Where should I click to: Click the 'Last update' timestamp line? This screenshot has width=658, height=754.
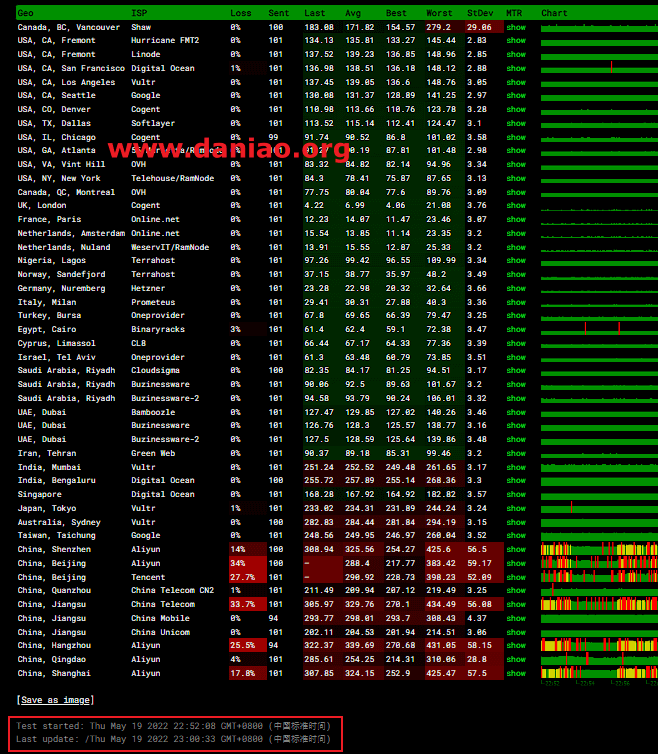173,739
